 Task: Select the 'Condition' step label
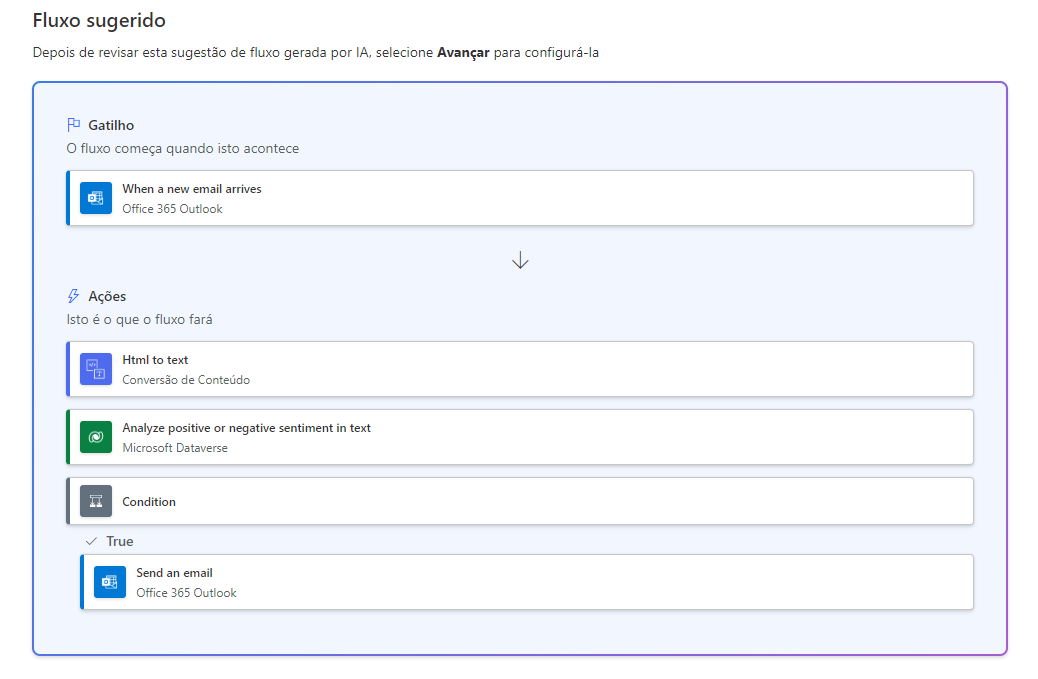click(x=149, y=502)
